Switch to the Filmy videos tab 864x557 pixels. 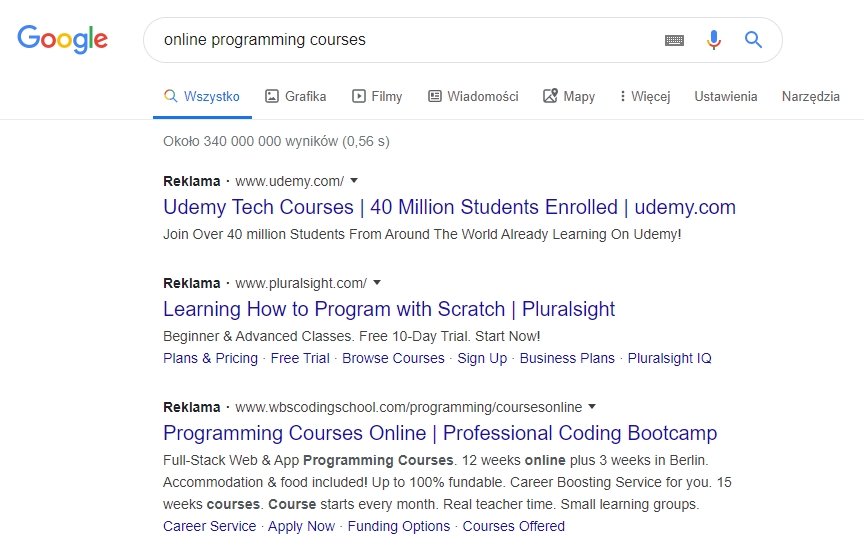pyautogui.click(x=377, y=96)
